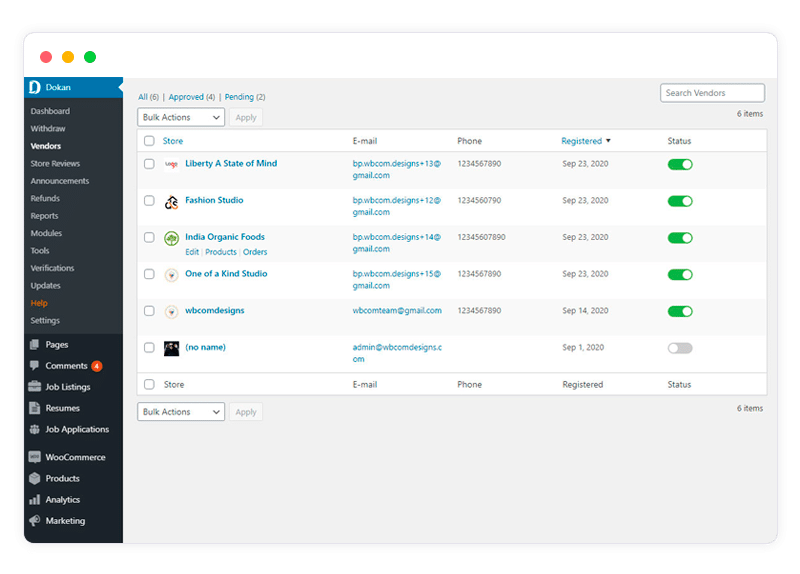
Task: Click the Products box icon
Action: click(x=35, y=479)
